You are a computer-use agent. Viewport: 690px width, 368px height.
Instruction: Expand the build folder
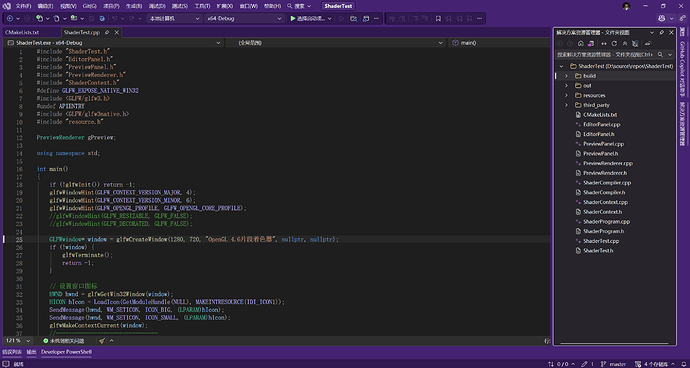tap(566, 76)
